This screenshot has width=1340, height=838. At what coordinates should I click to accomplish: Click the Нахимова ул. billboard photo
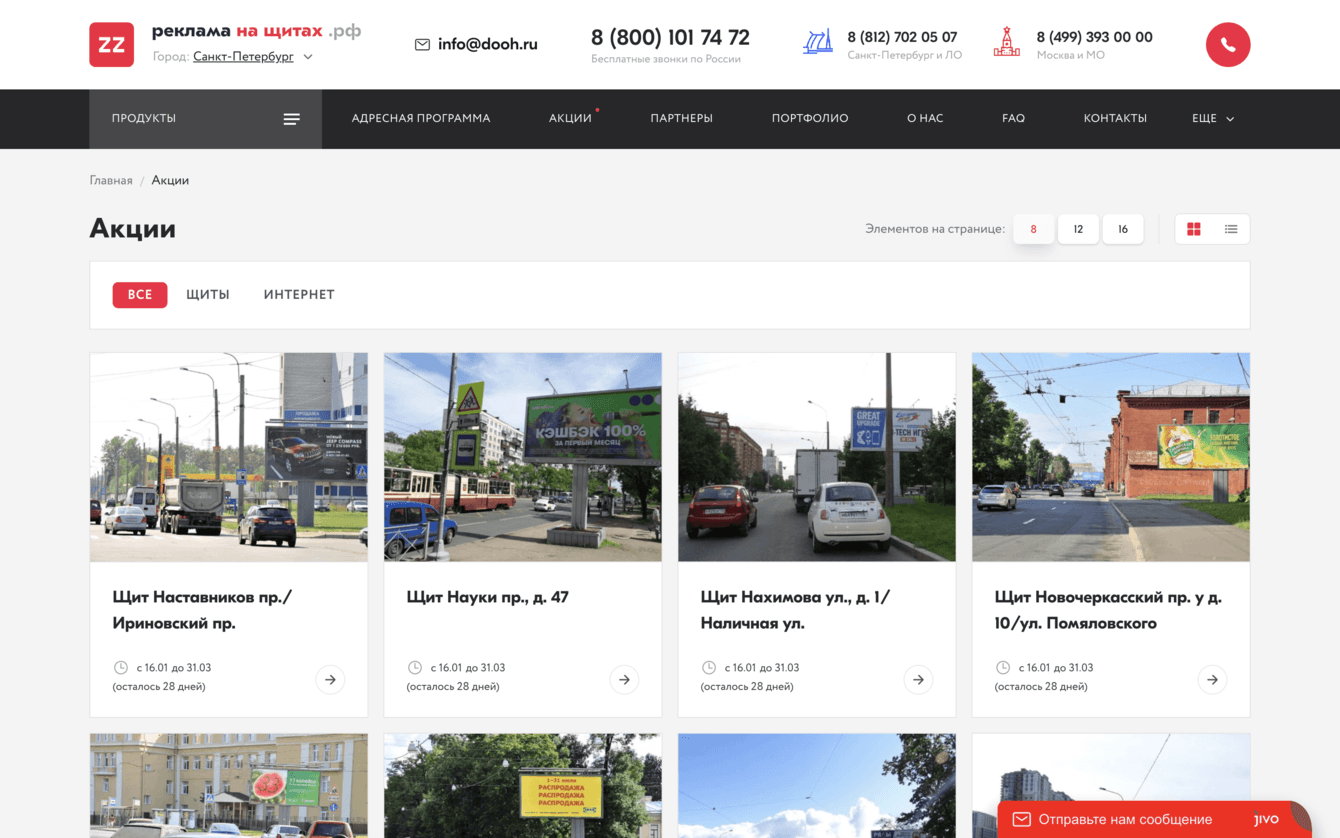[x=817, y=457]
